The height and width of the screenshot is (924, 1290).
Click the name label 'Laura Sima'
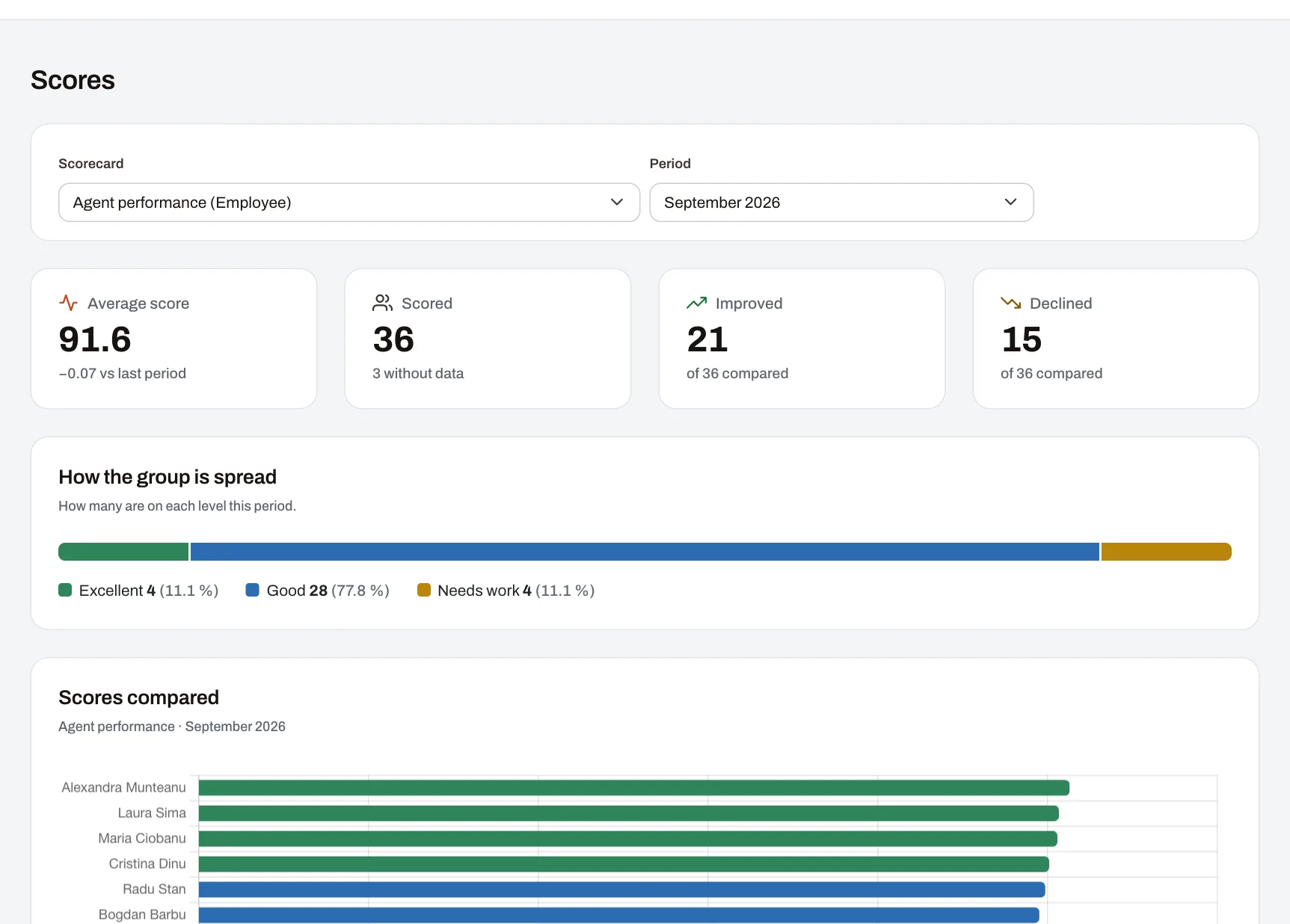tap(152, 813)
